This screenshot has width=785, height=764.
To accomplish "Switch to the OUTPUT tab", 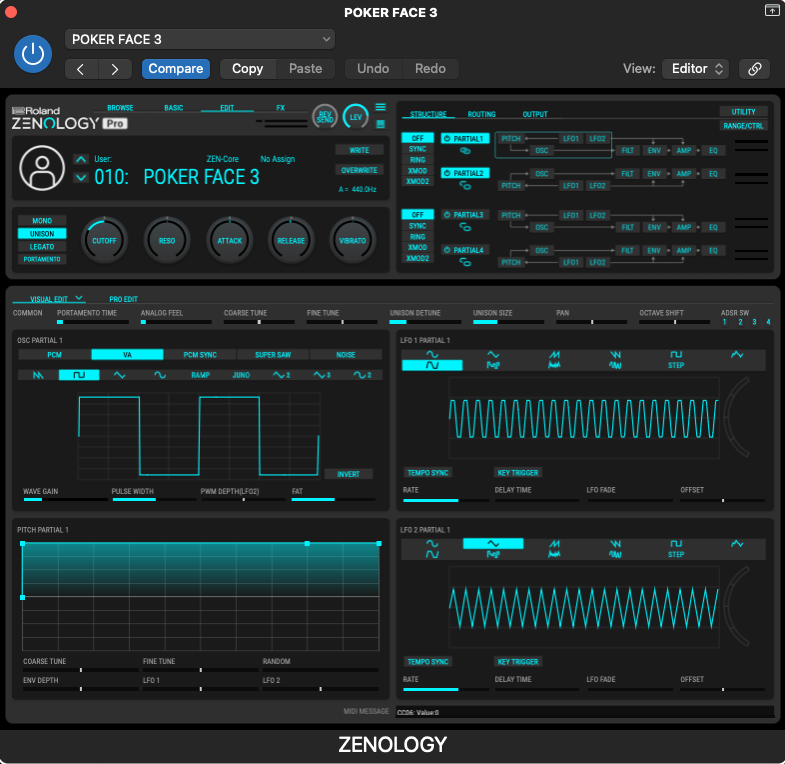I will (535, 114).
